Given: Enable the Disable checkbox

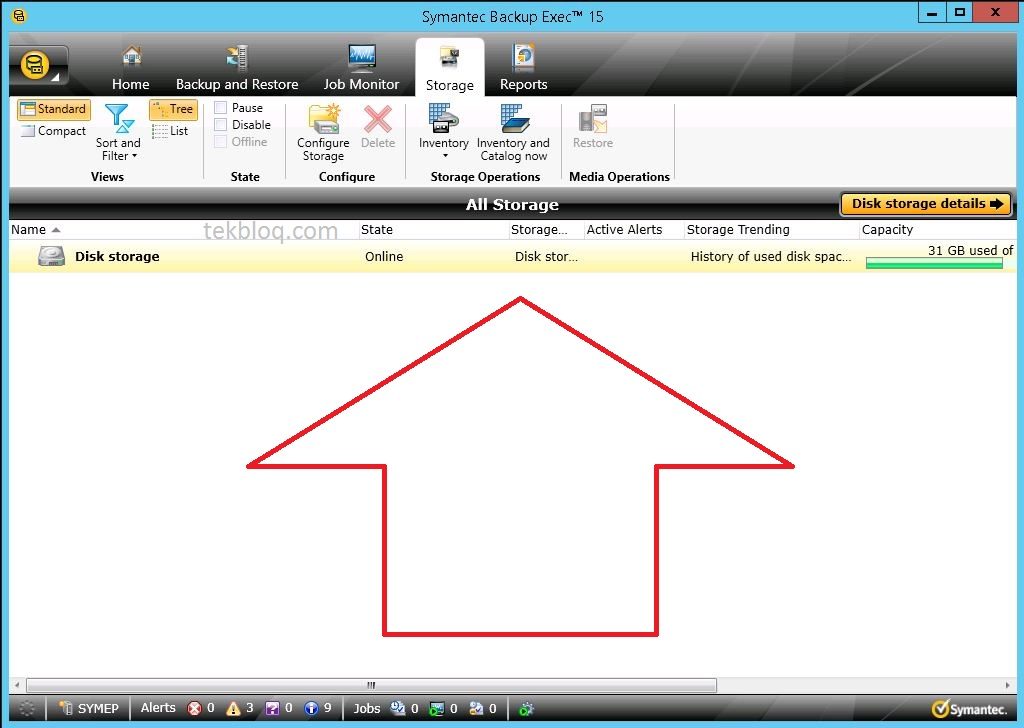Looking at the screenshot, I should 221,125.
